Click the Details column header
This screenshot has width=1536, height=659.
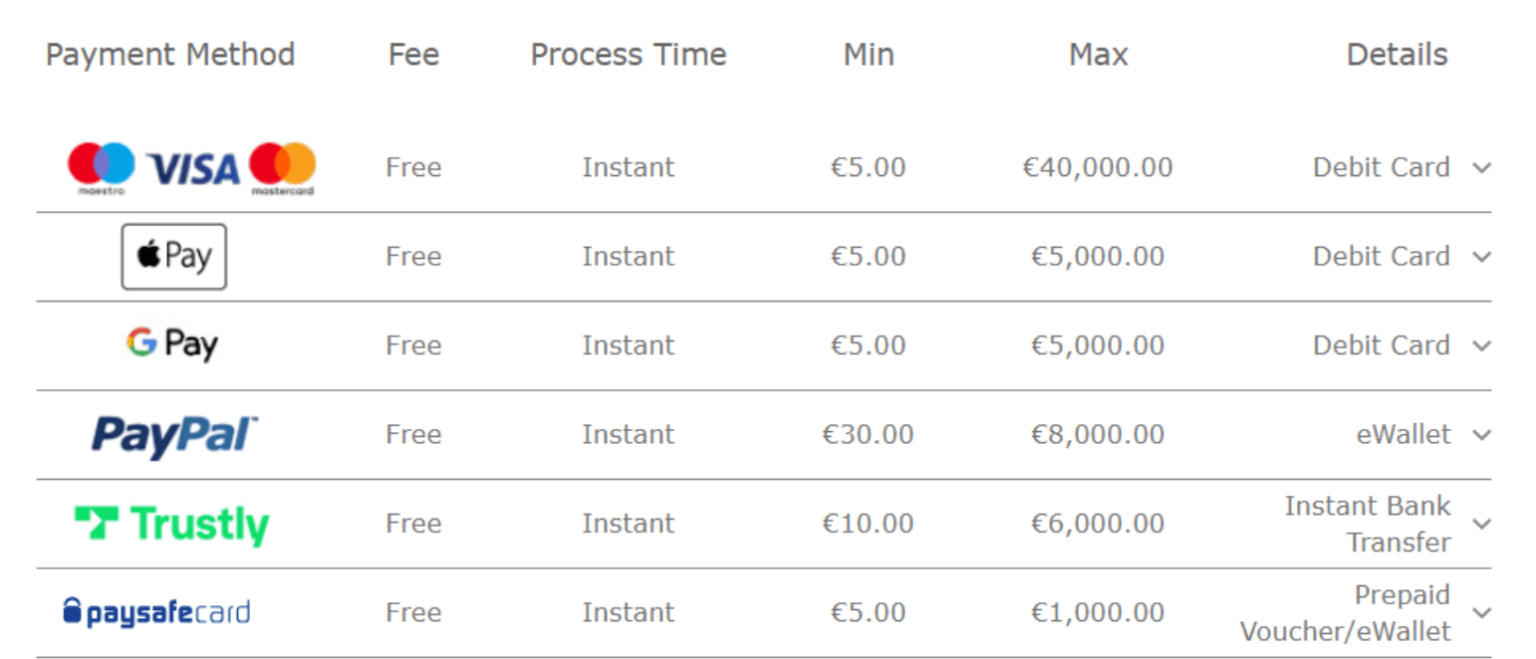(x=1397, y=54)
